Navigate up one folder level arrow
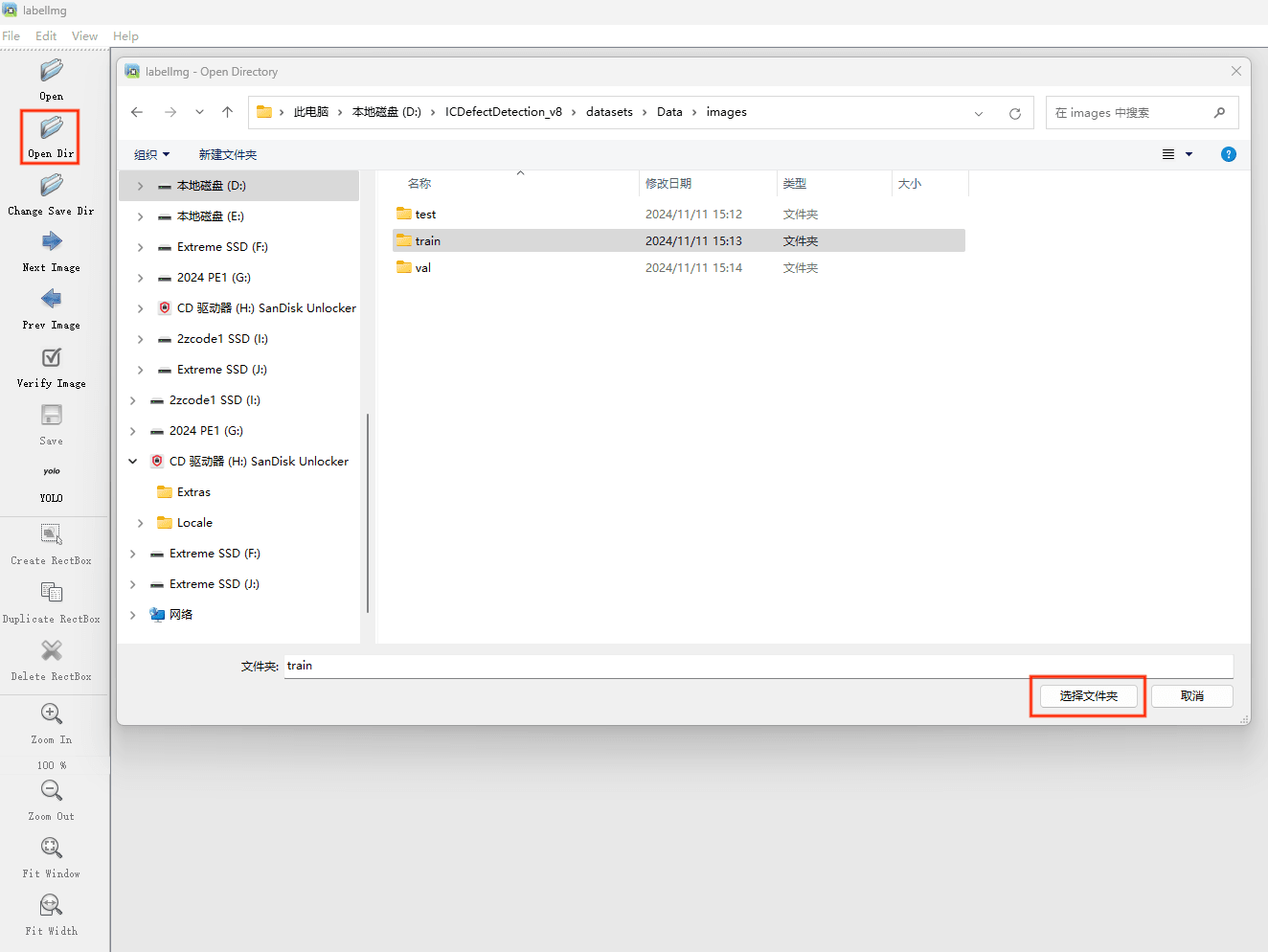Image resolution: width=1268 pixels, height=952 pixels. tap(227, 112)
